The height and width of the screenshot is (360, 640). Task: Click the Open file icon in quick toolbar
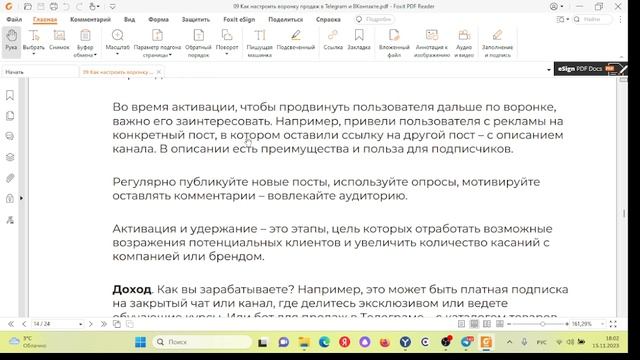[28, 7]
